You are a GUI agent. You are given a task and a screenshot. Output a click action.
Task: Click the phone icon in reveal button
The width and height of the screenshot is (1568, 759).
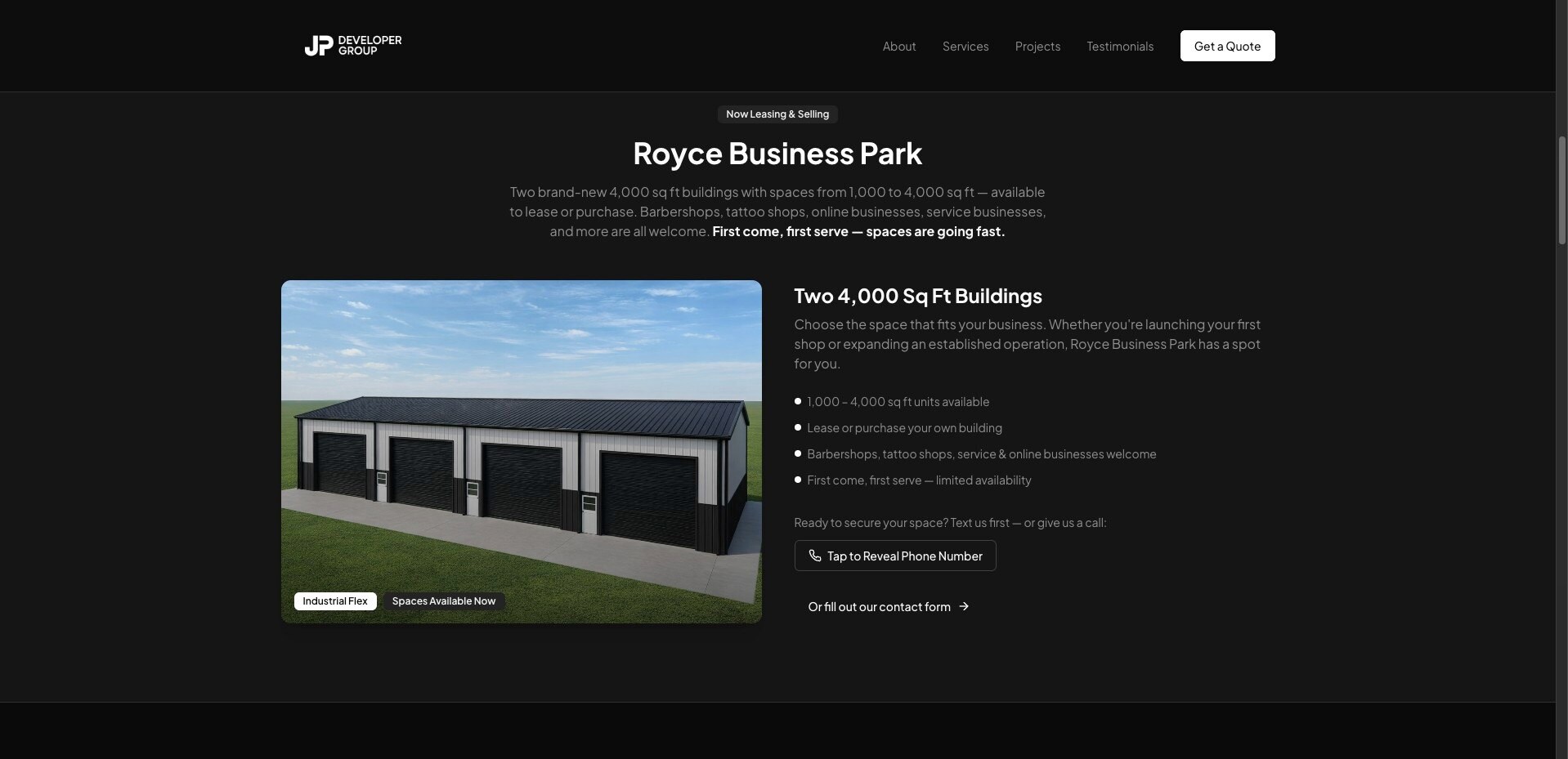(814, 556)
